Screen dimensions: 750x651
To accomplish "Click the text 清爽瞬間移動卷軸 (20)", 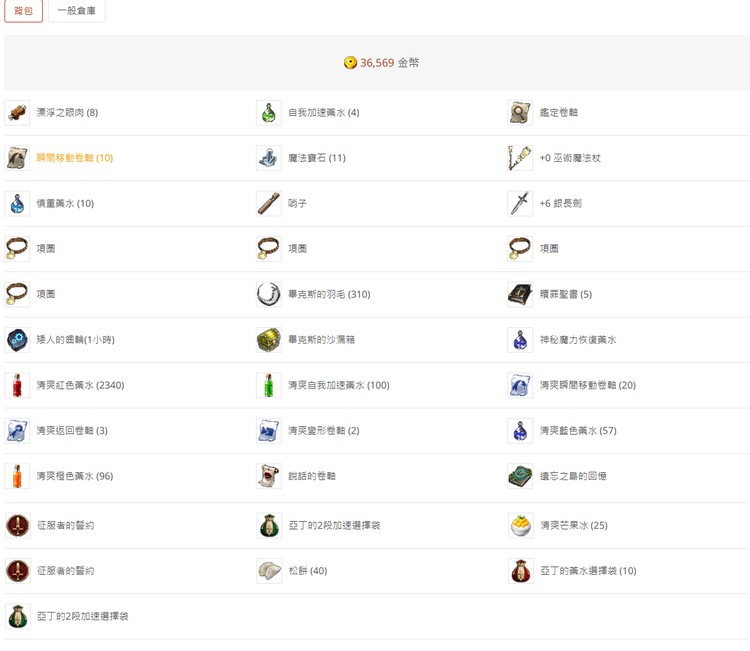I will click(x=588, y=386).
